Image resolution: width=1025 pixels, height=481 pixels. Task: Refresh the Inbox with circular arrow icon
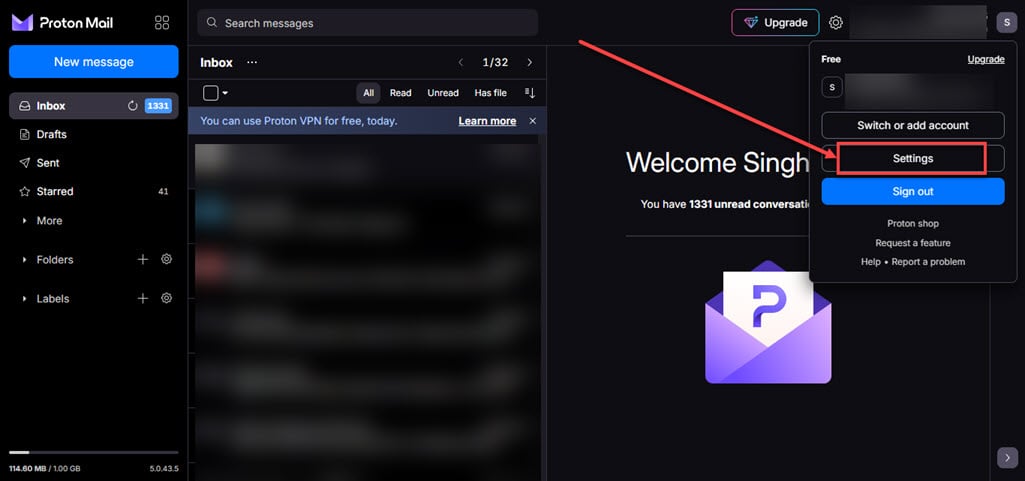(x=133, y=106)
